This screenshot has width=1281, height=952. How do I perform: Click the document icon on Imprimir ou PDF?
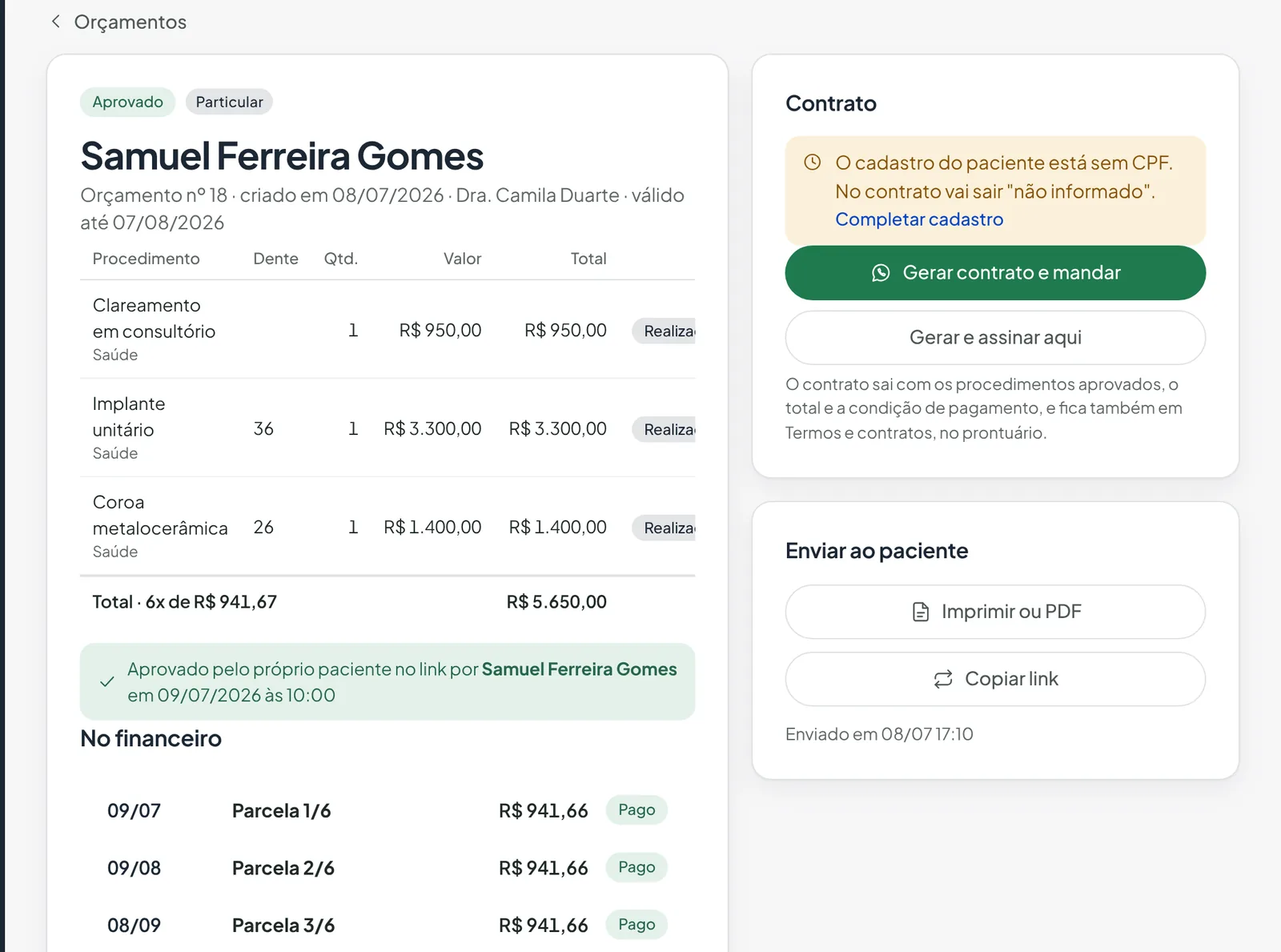point(921,612)
